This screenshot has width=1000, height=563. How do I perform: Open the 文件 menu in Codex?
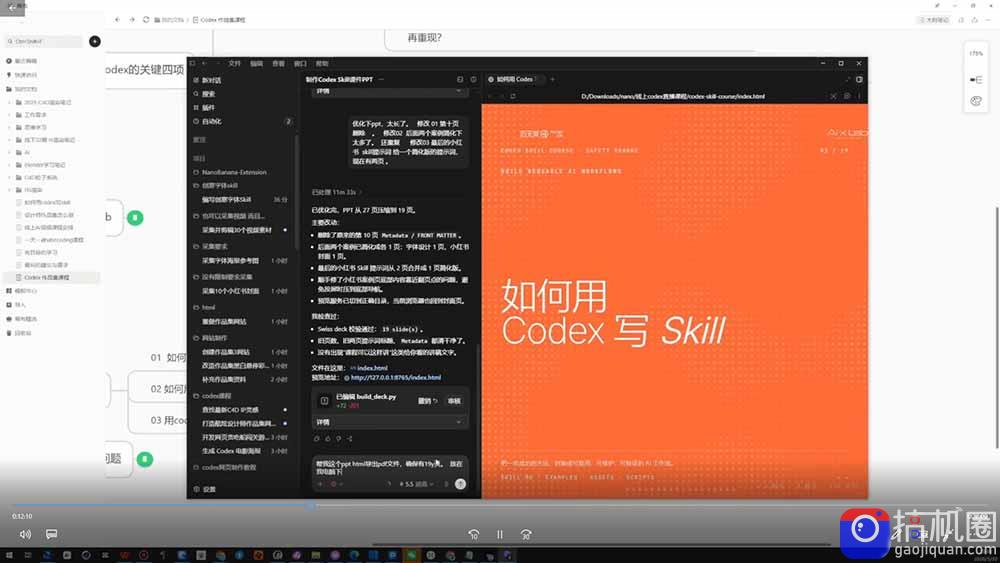[x=235, y=63]
